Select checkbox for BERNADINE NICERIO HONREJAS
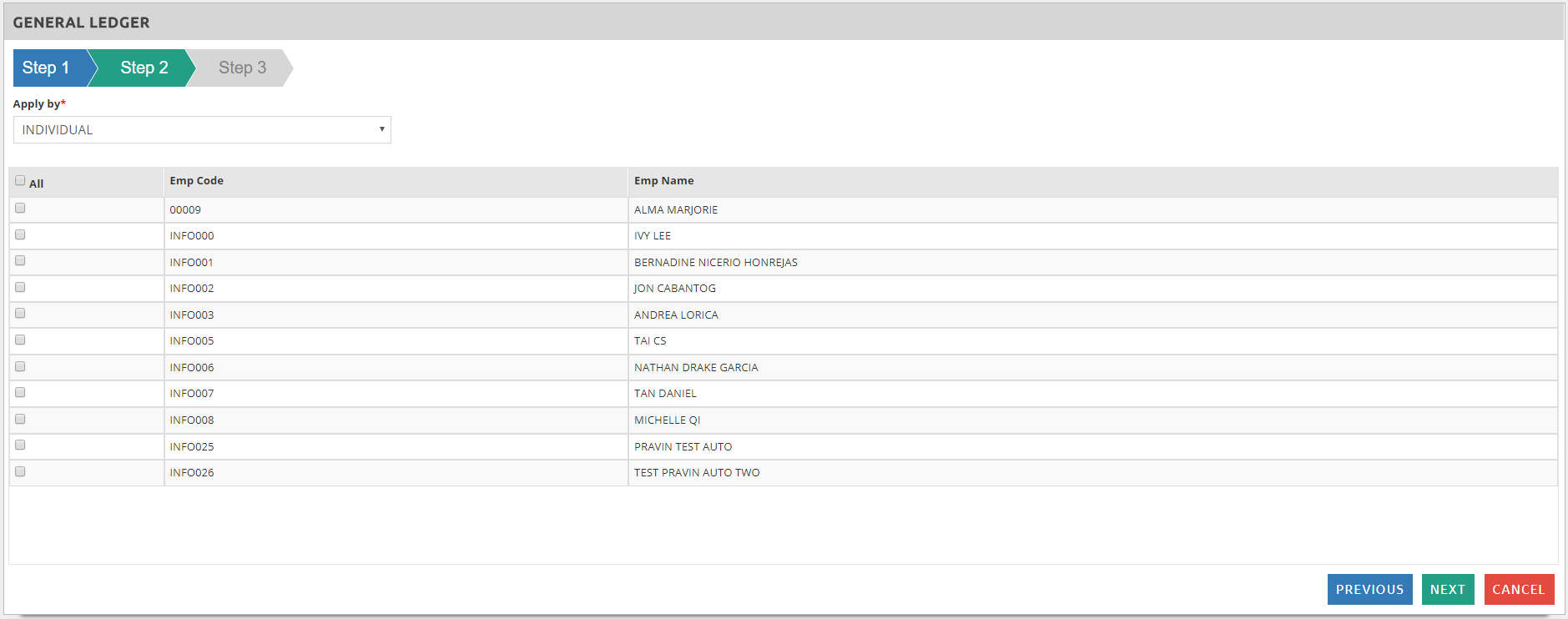The width and height of the screenshot is (1568, 619). 20,260
